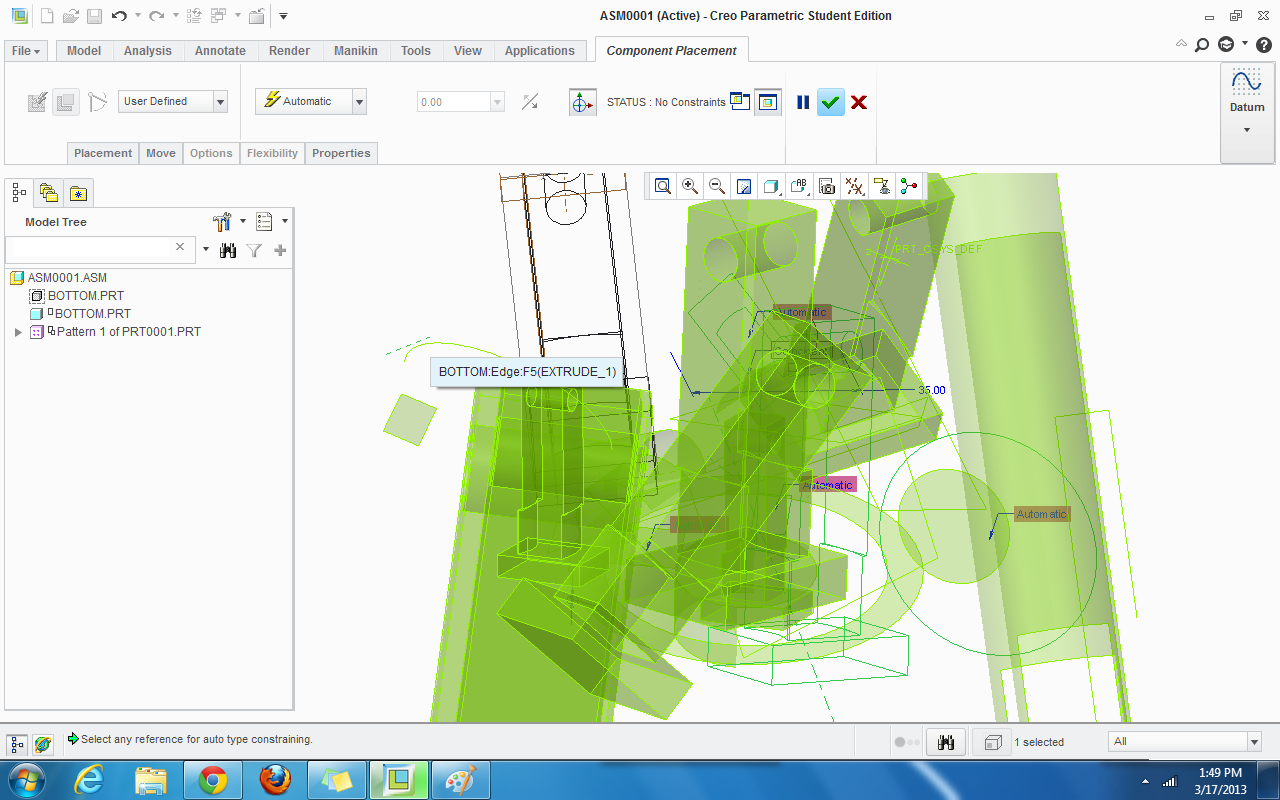Click the Close window icon in quick access
The height and width of the screenshot is (800, 1280).
[x=257, y=16]
